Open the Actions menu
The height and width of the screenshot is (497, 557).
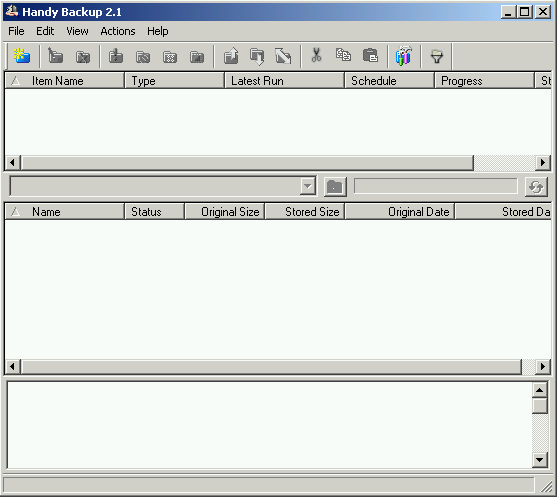click(x=118, y=31)
